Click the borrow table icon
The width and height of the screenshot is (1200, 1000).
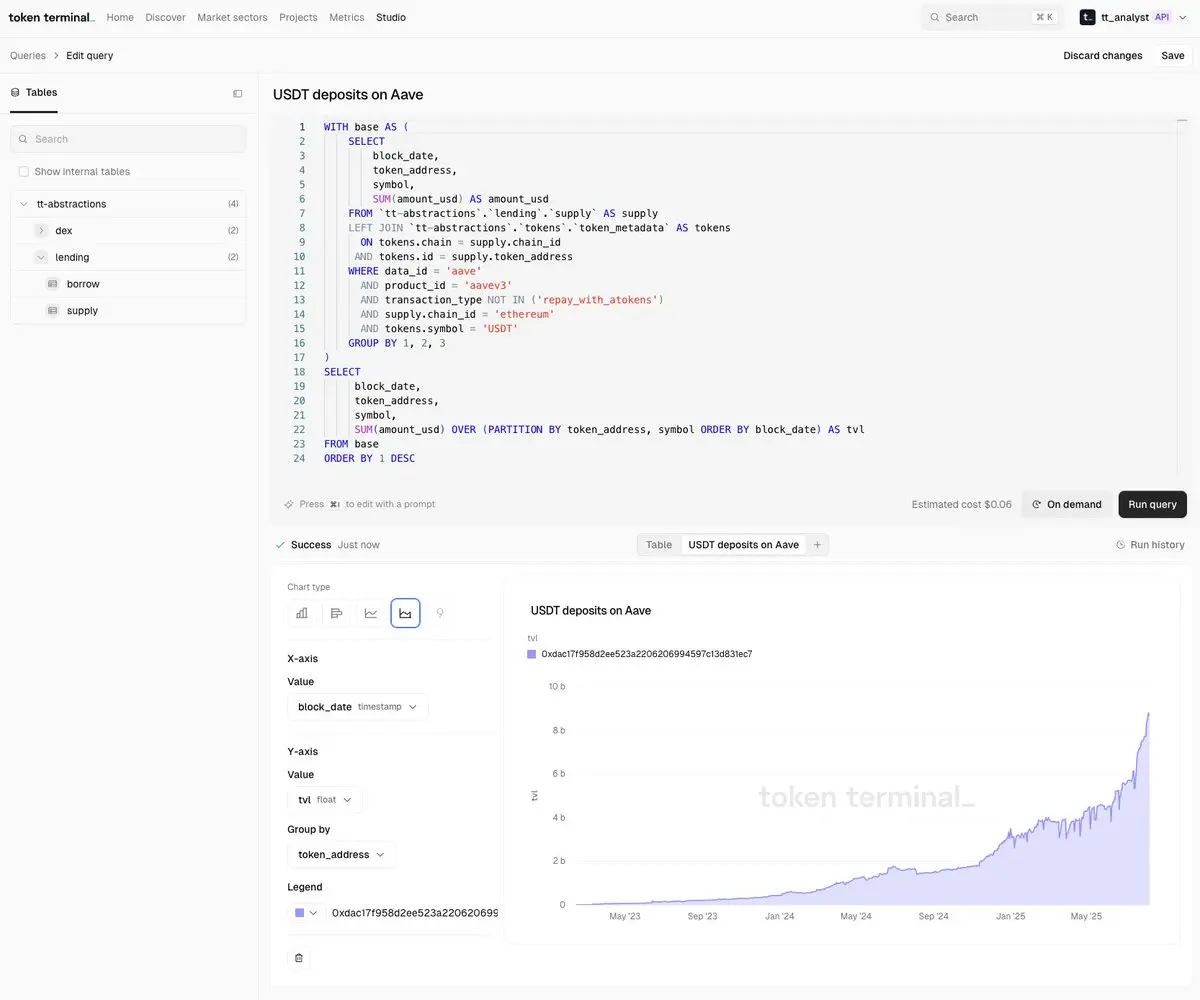(x=53, y=284)
